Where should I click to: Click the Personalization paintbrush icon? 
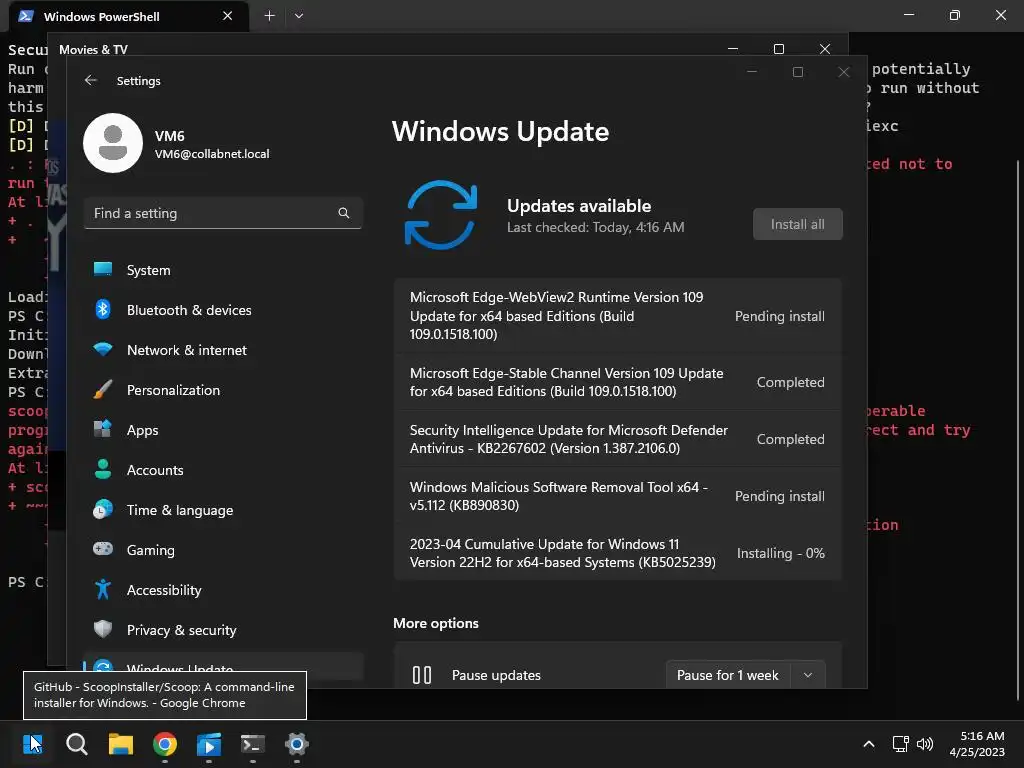[x=103, y=390]
